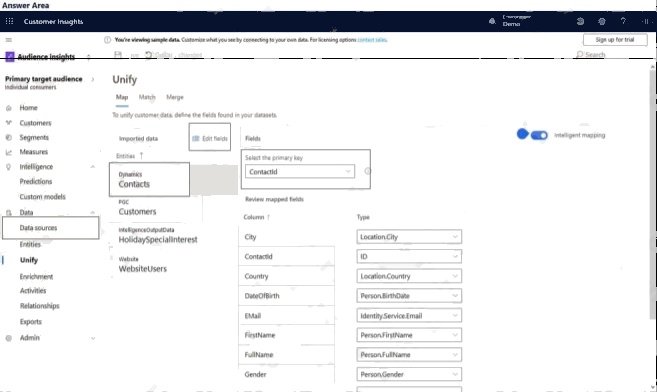Image resolution: width=657 pixels, height=392 pixels.
Task: Open the settings gear icon
Action: (602, 21)
